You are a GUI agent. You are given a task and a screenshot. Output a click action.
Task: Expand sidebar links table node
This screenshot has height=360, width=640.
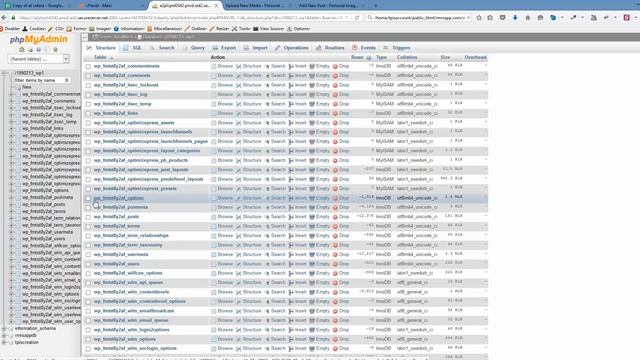pyautogui.click(x=11, y=129)
